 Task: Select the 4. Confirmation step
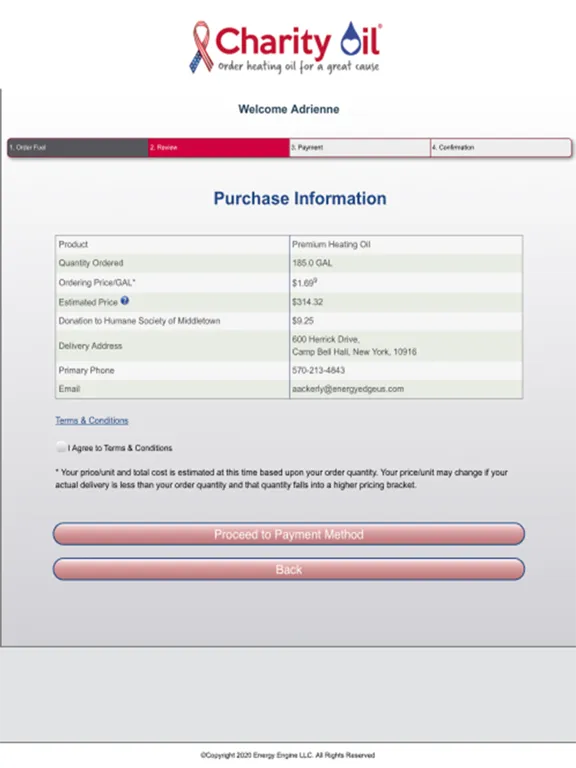(501, 147)
